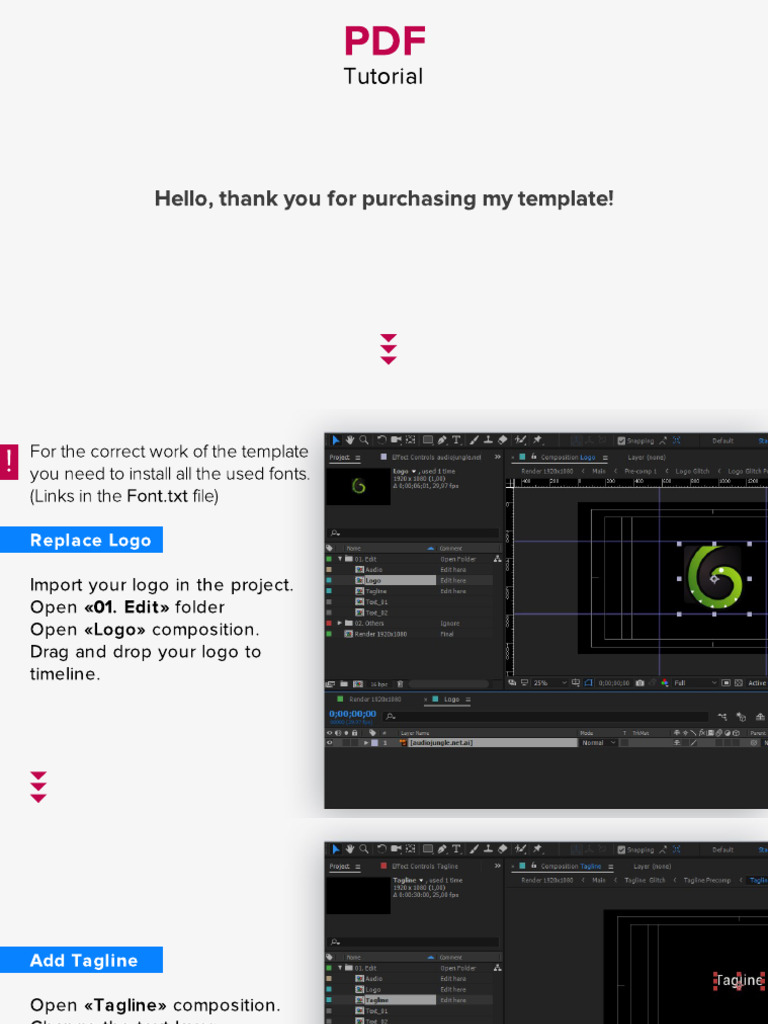
Task: Toggle the transparency grid icon beside Active
Action: [x=738, y=683]
